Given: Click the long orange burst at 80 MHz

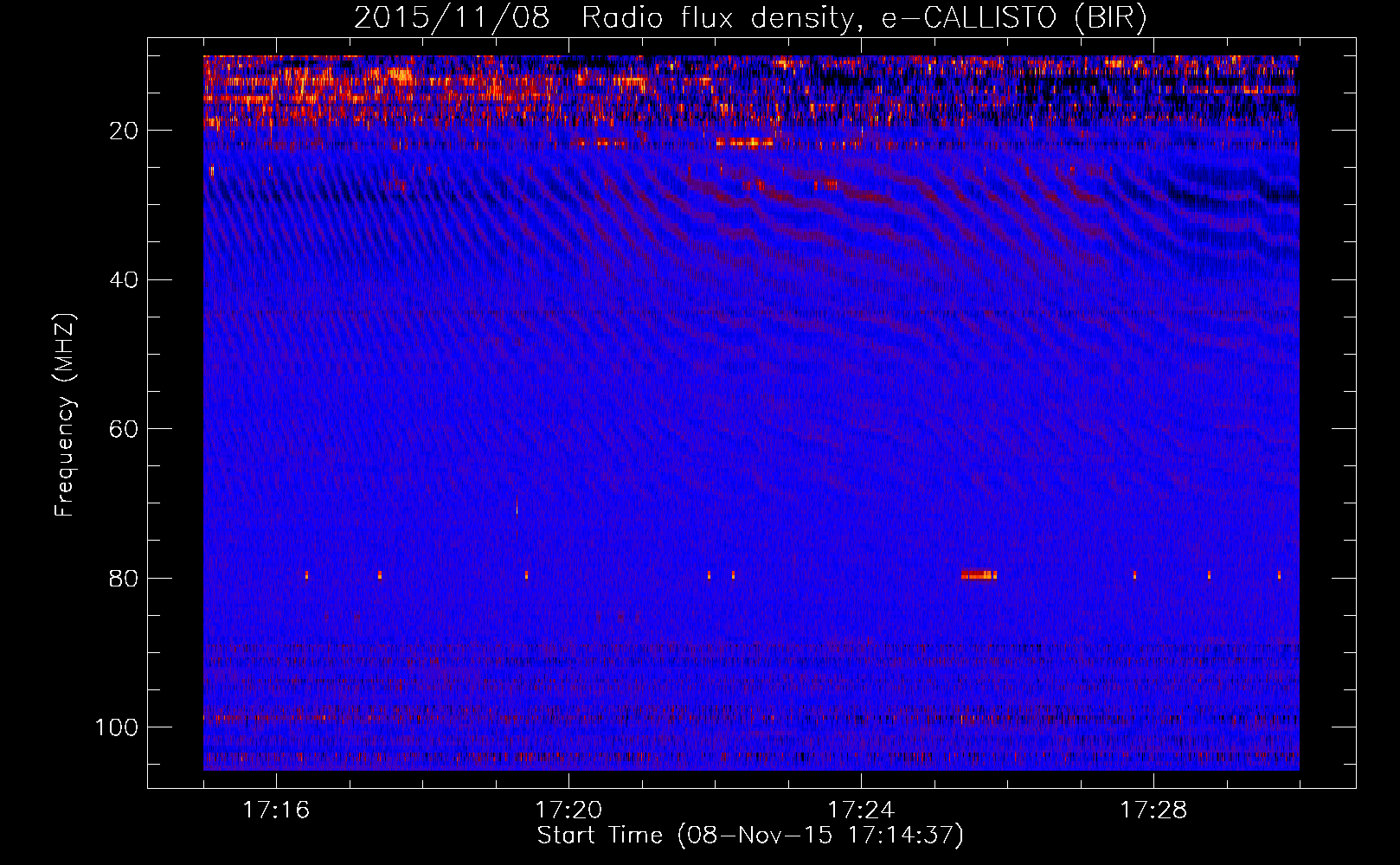Looking at the screenshot, I should 979,573.
